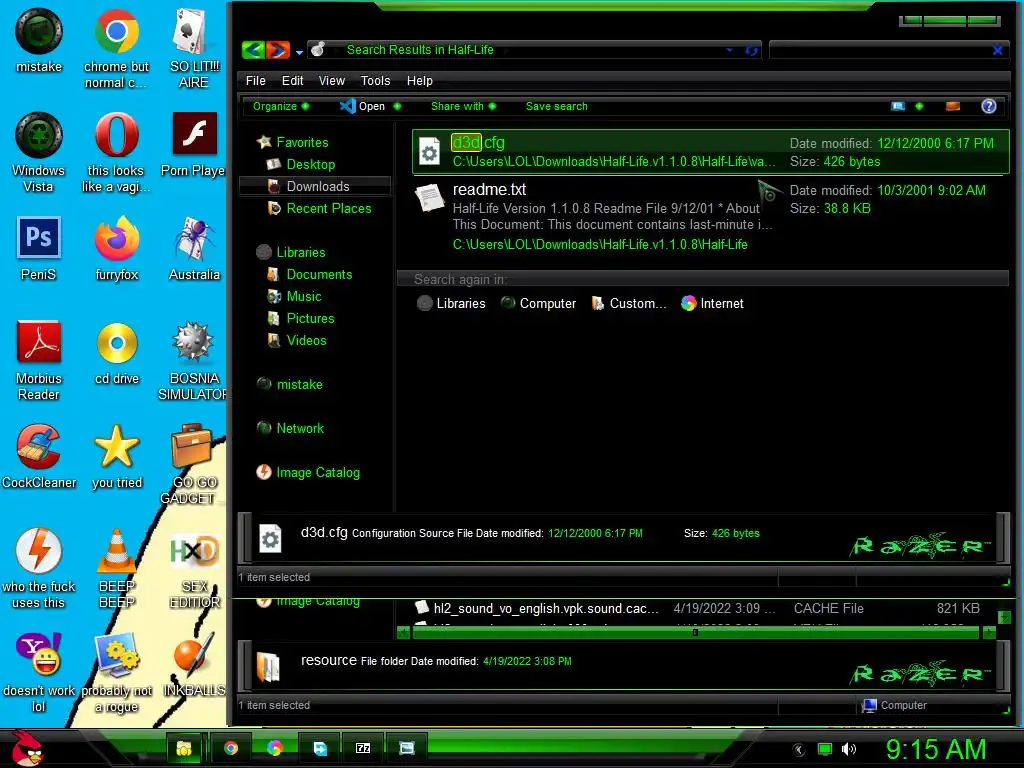Open the Share with dropdown
Viewport: 1024px width, 768px height.
pyautogui.click(x=463, y=106)
